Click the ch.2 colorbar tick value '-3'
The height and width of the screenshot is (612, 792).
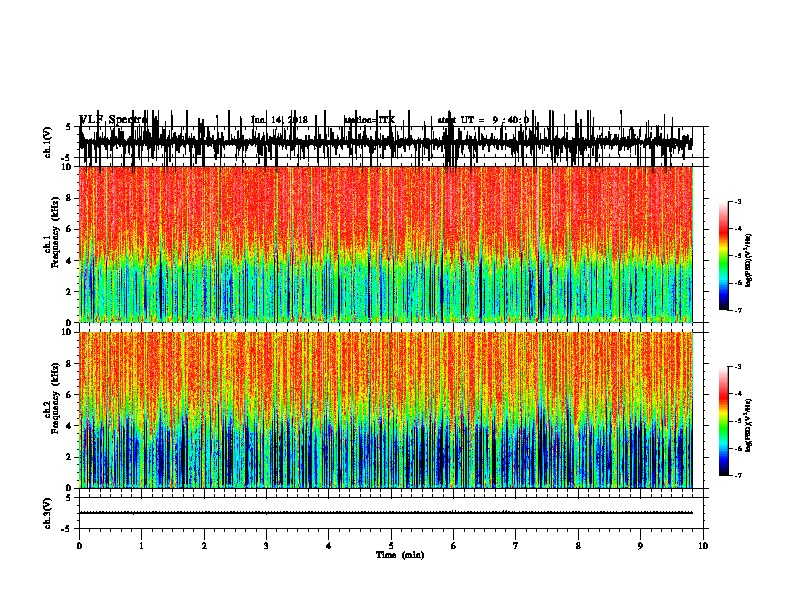coord(737,367)
